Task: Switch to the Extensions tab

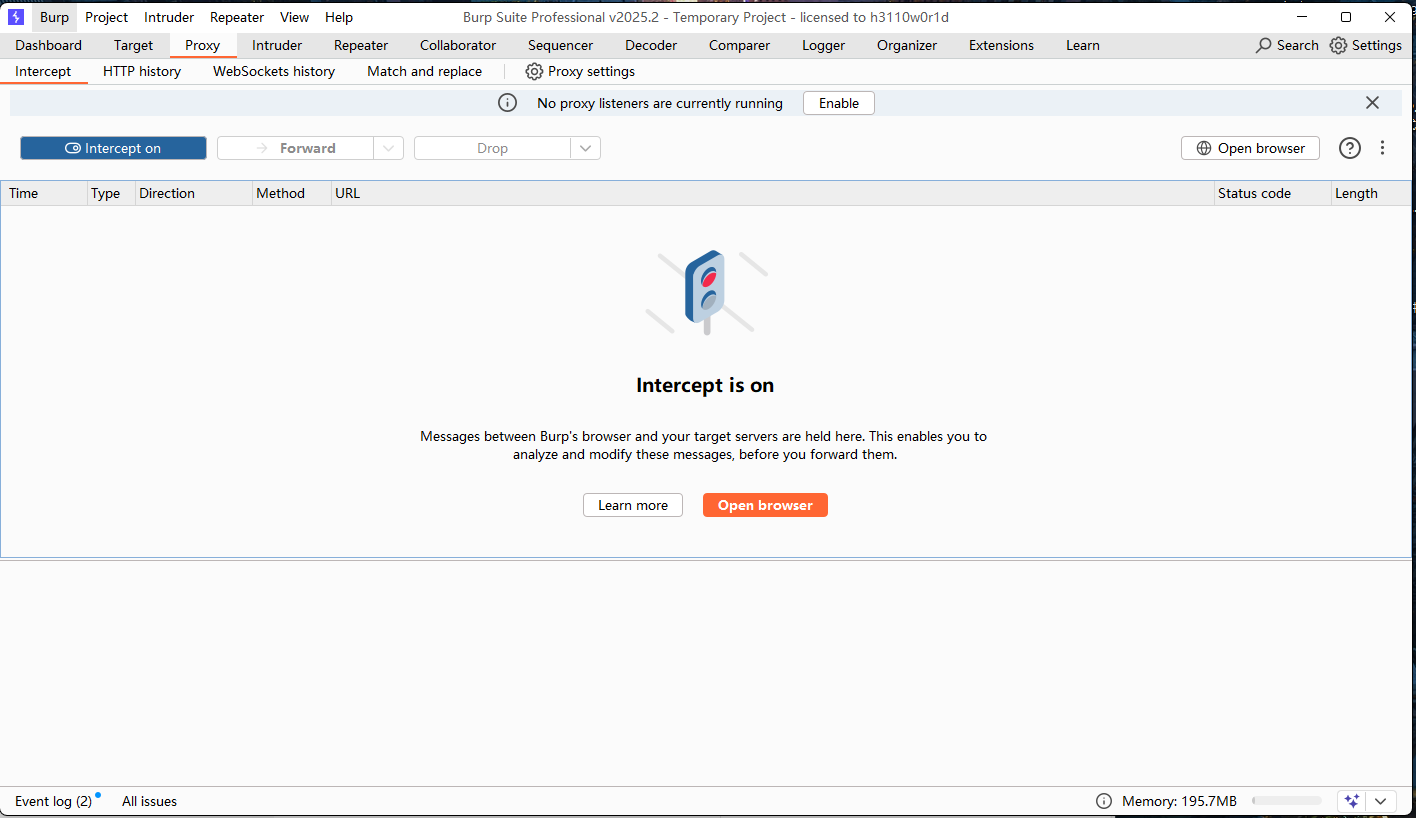Action: [1001, 45]
